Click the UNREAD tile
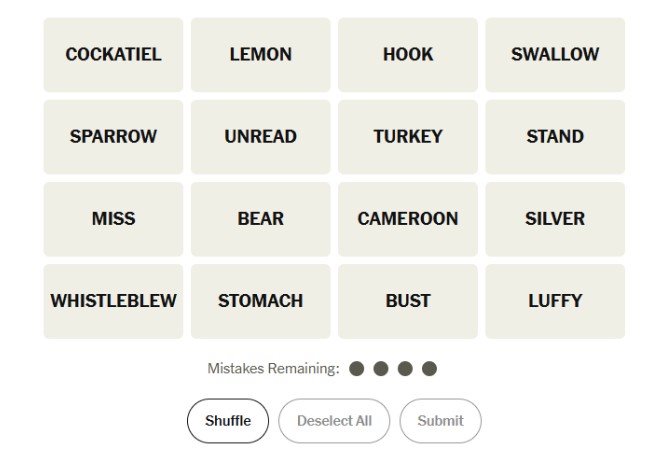 (x=260, y=137)
